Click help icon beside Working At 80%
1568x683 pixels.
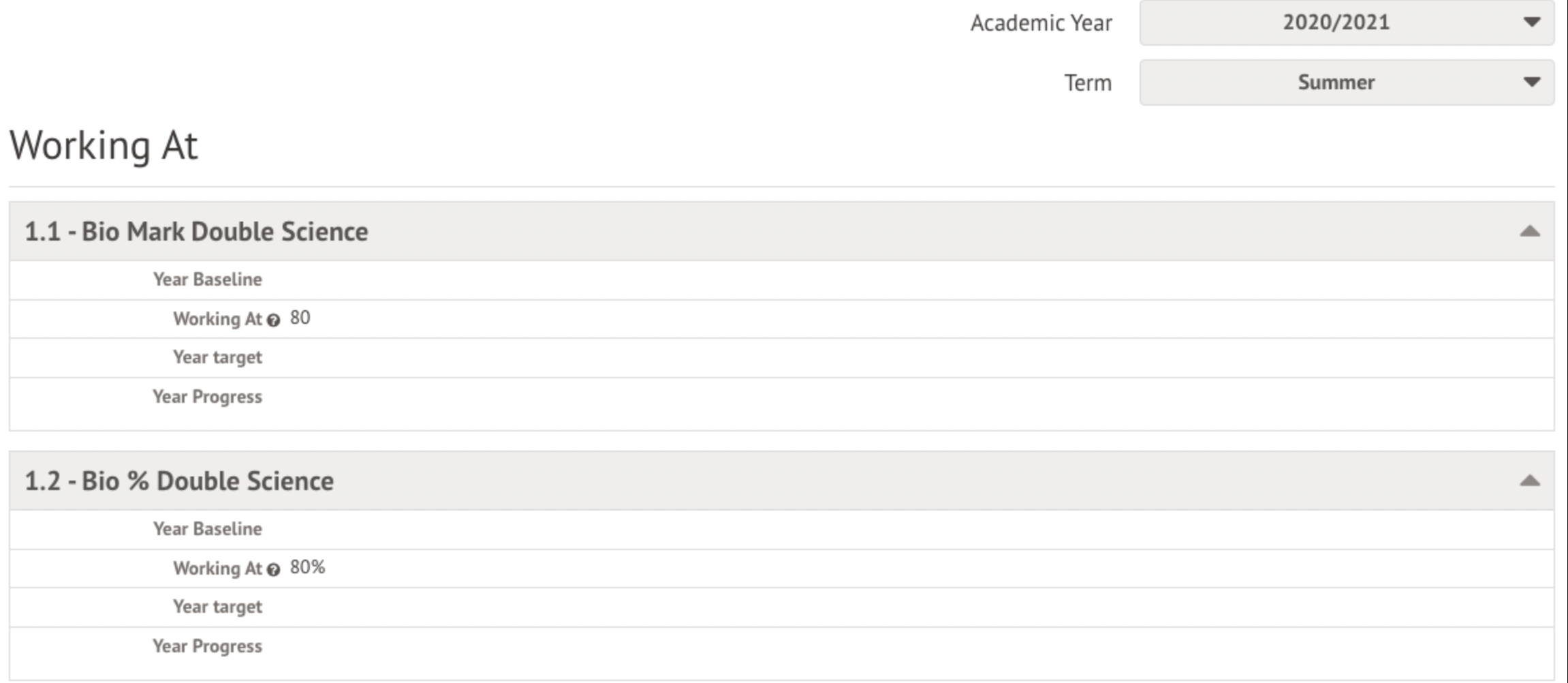(273, 570)
